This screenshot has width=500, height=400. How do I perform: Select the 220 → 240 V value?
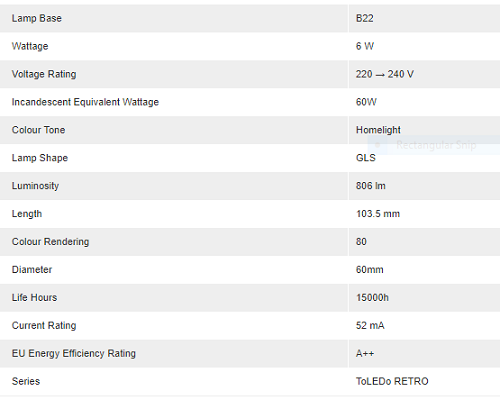pos(385,74)
